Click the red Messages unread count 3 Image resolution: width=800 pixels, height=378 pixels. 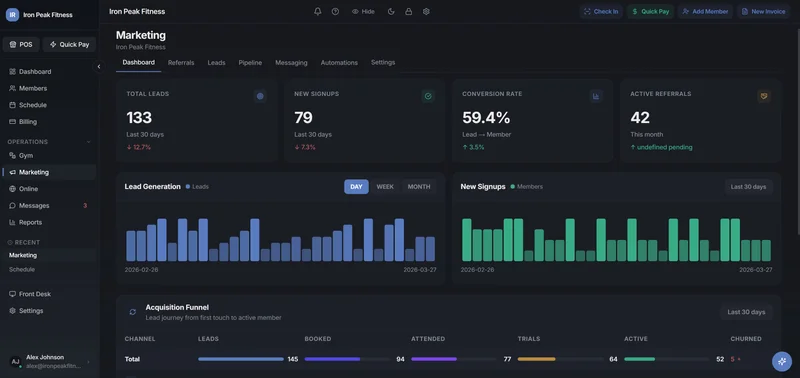point(85,206)
